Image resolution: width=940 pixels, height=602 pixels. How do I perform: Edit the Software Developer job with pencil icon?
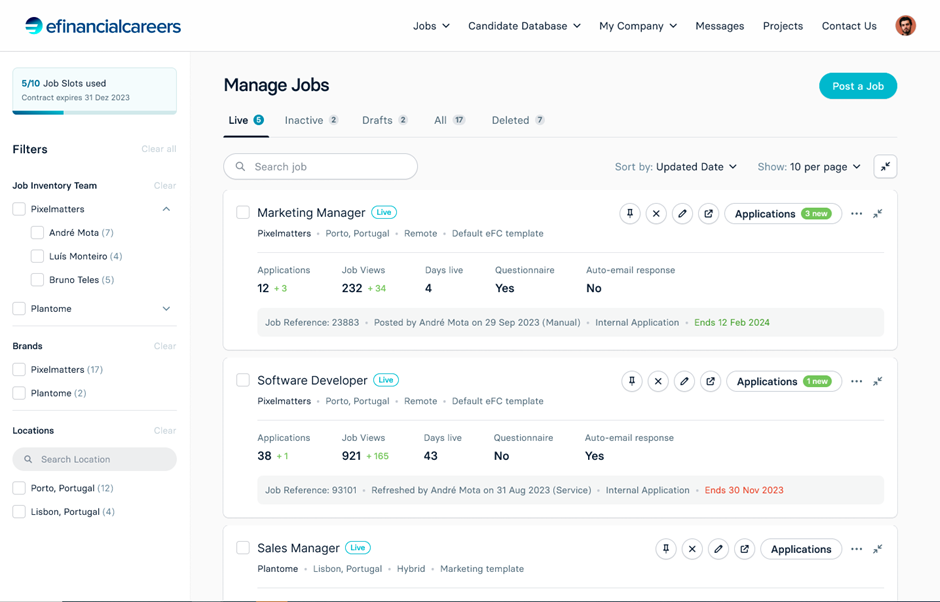684,381
